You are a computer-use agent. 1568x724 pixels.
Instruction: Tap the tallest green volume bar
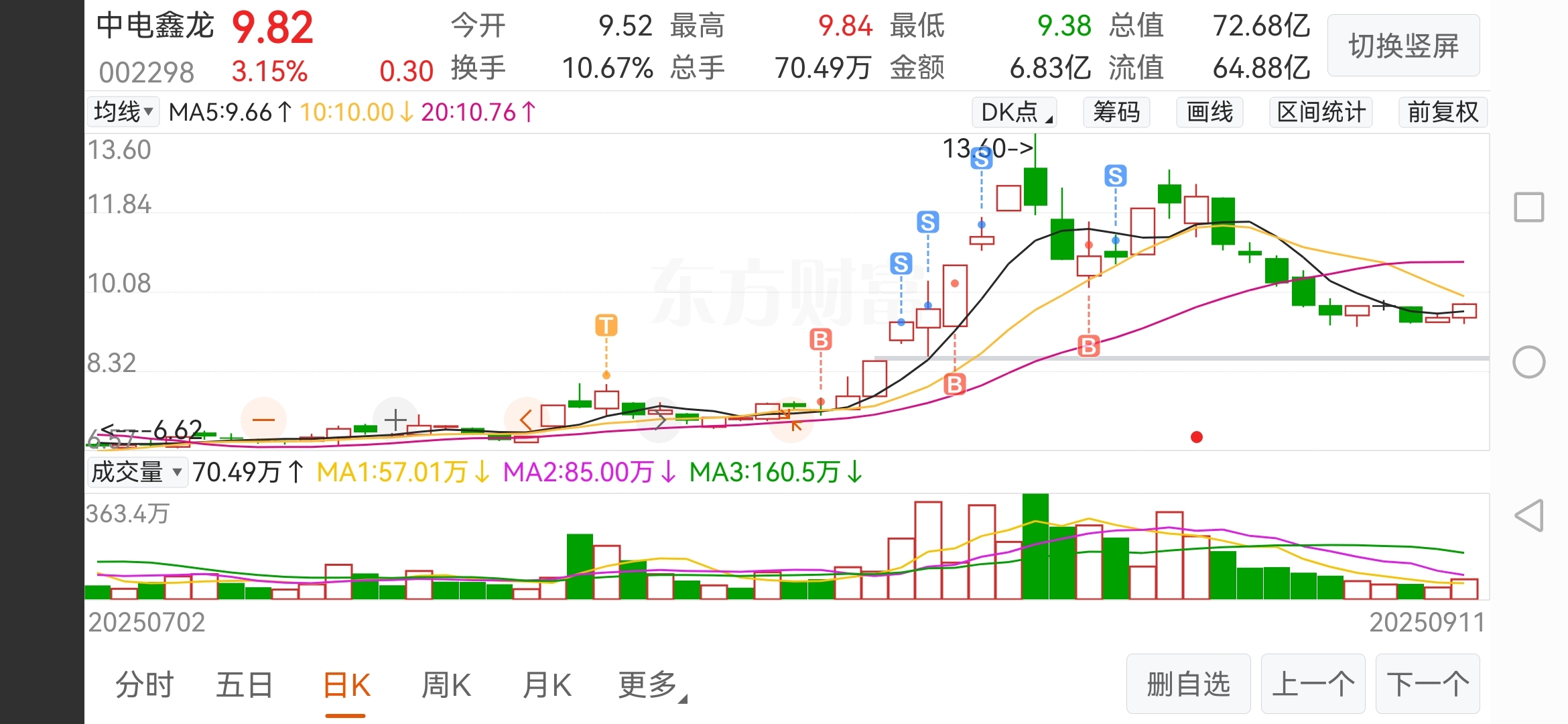click(1035, 546)
